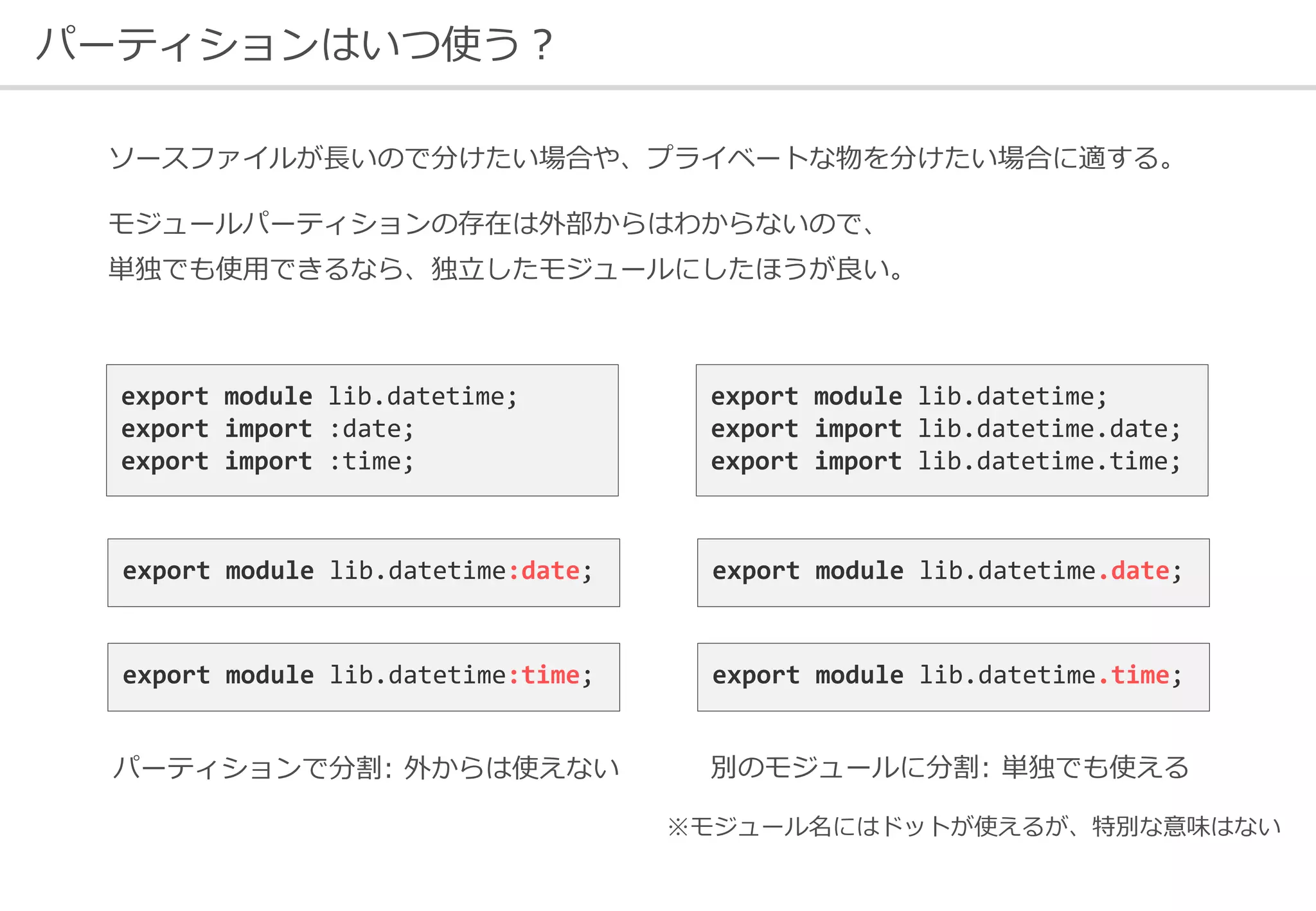The width and height of the screenshot is (1316, 911).
Task: Click the footnote about dots in module names
Action: [974, 826]
